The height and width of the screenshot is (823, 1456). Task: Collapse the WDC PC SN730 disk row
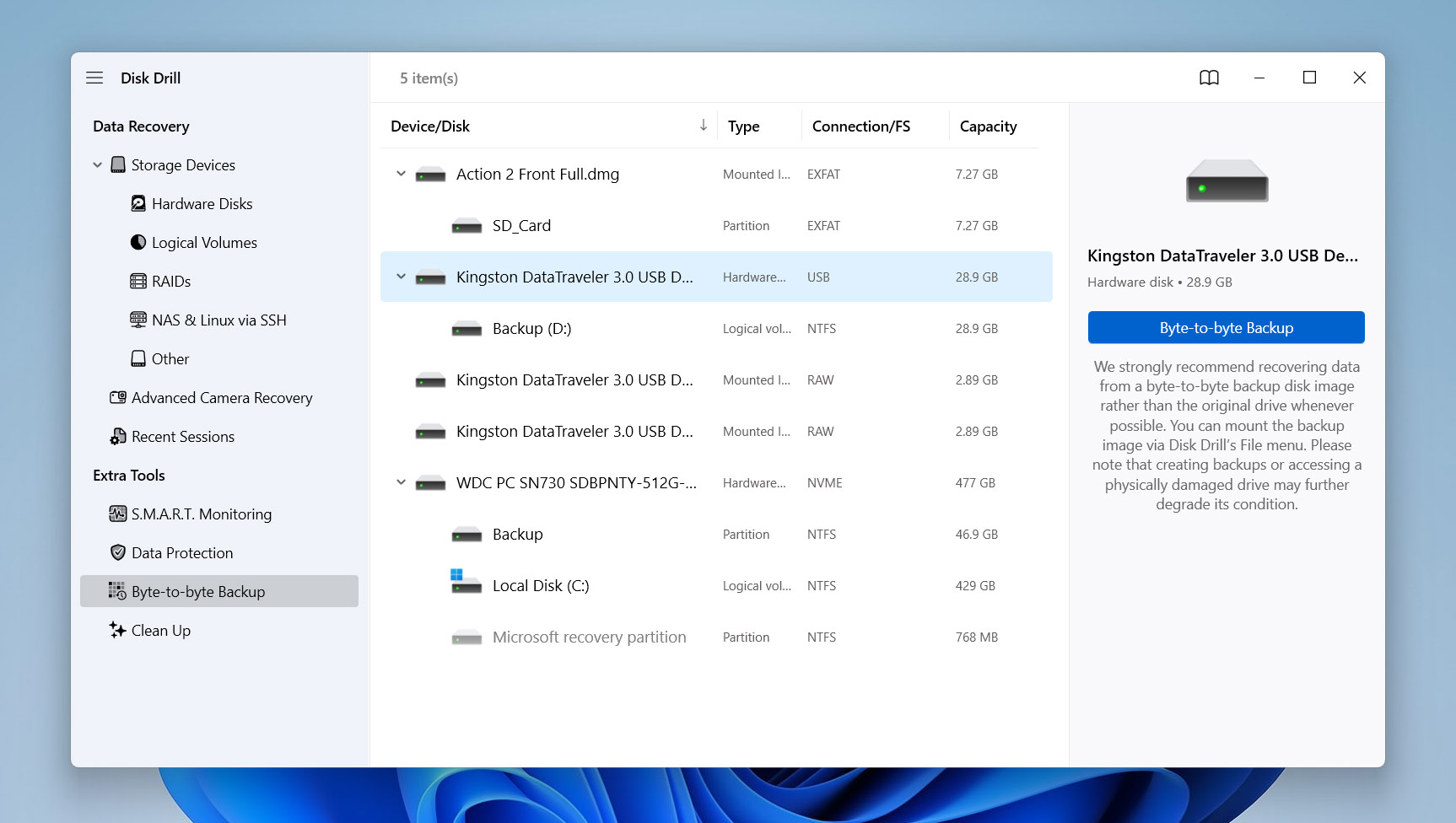click(x=402, y=482)
